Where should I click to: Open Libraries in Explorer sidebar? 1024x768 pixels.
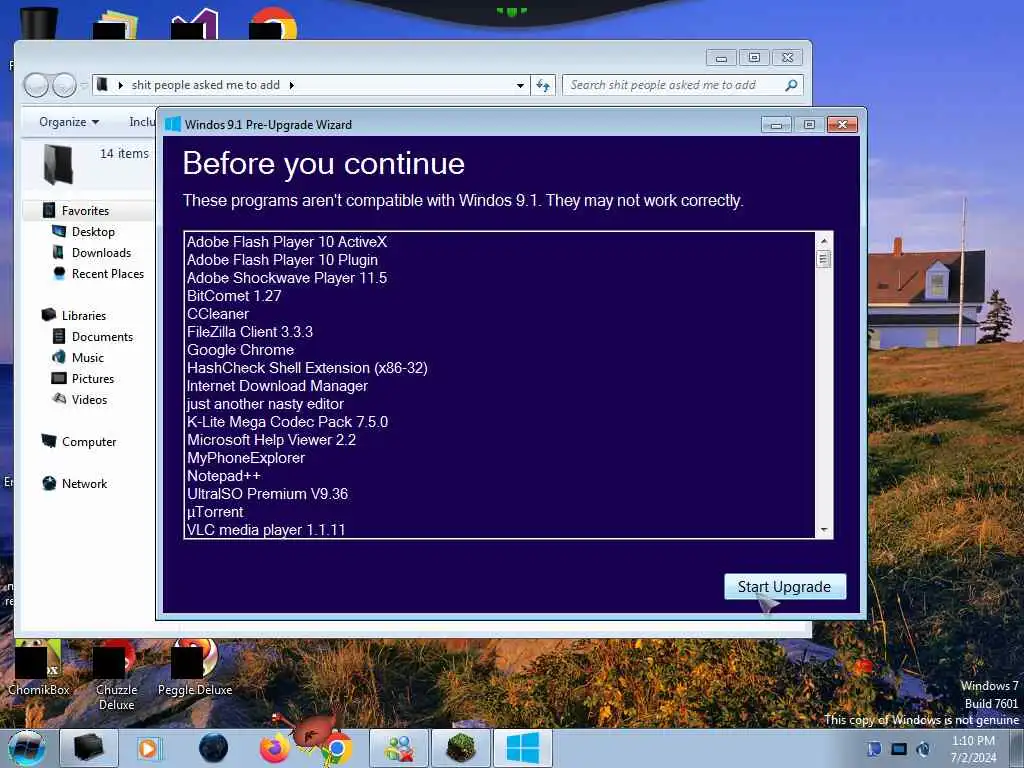[x=84, y=315]
